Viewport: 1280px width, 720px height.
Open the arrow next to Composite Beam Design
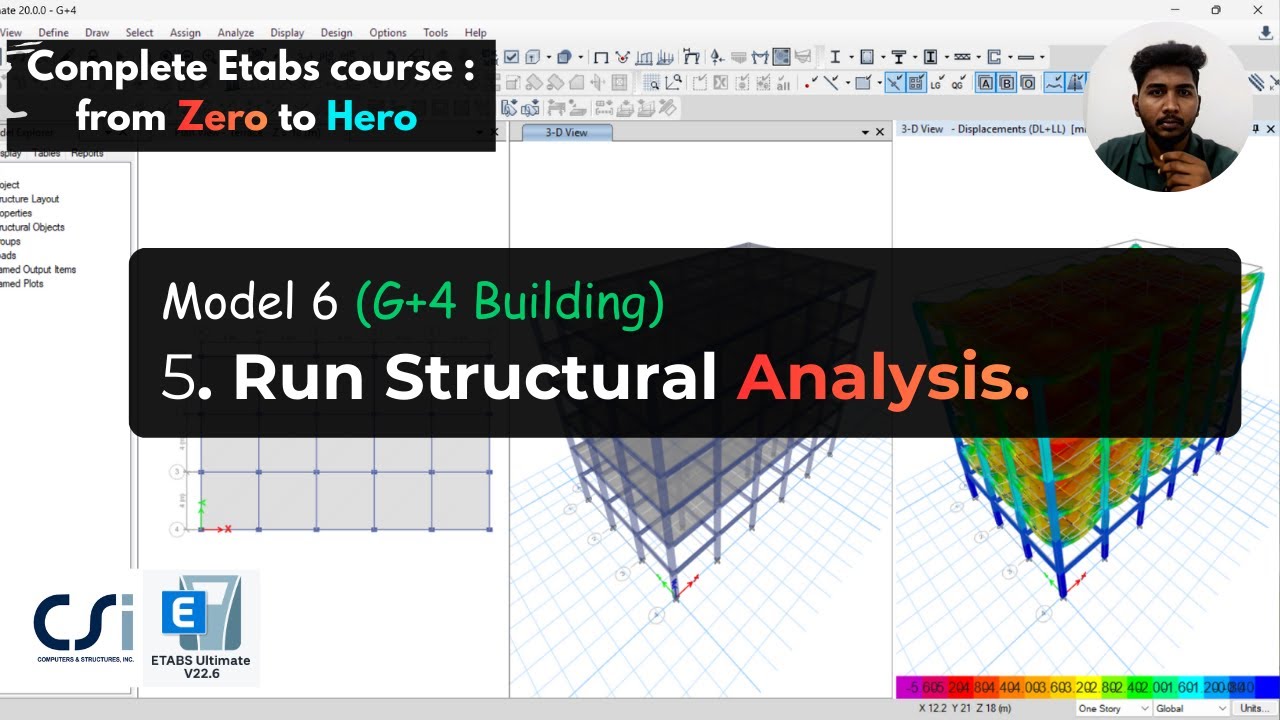(914, 57)
